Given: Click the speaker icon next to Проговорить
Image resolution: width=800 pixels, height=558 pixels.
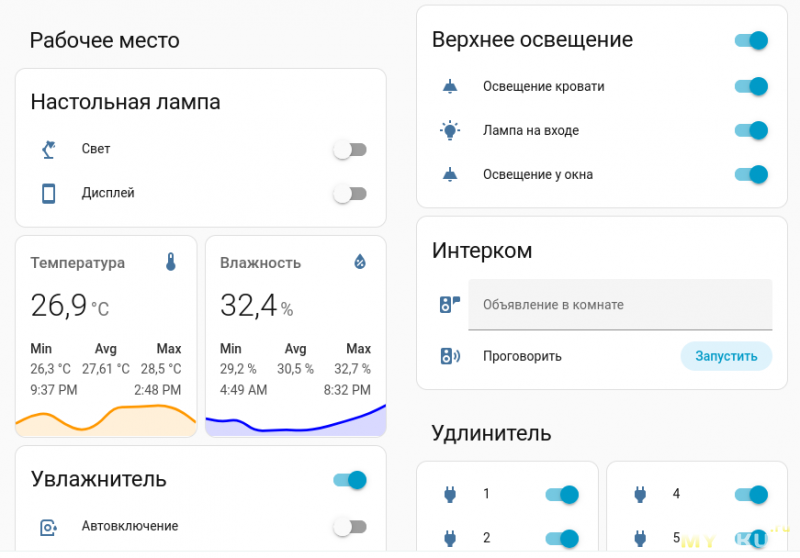Looking at the screenshot, I should [450, 356].
